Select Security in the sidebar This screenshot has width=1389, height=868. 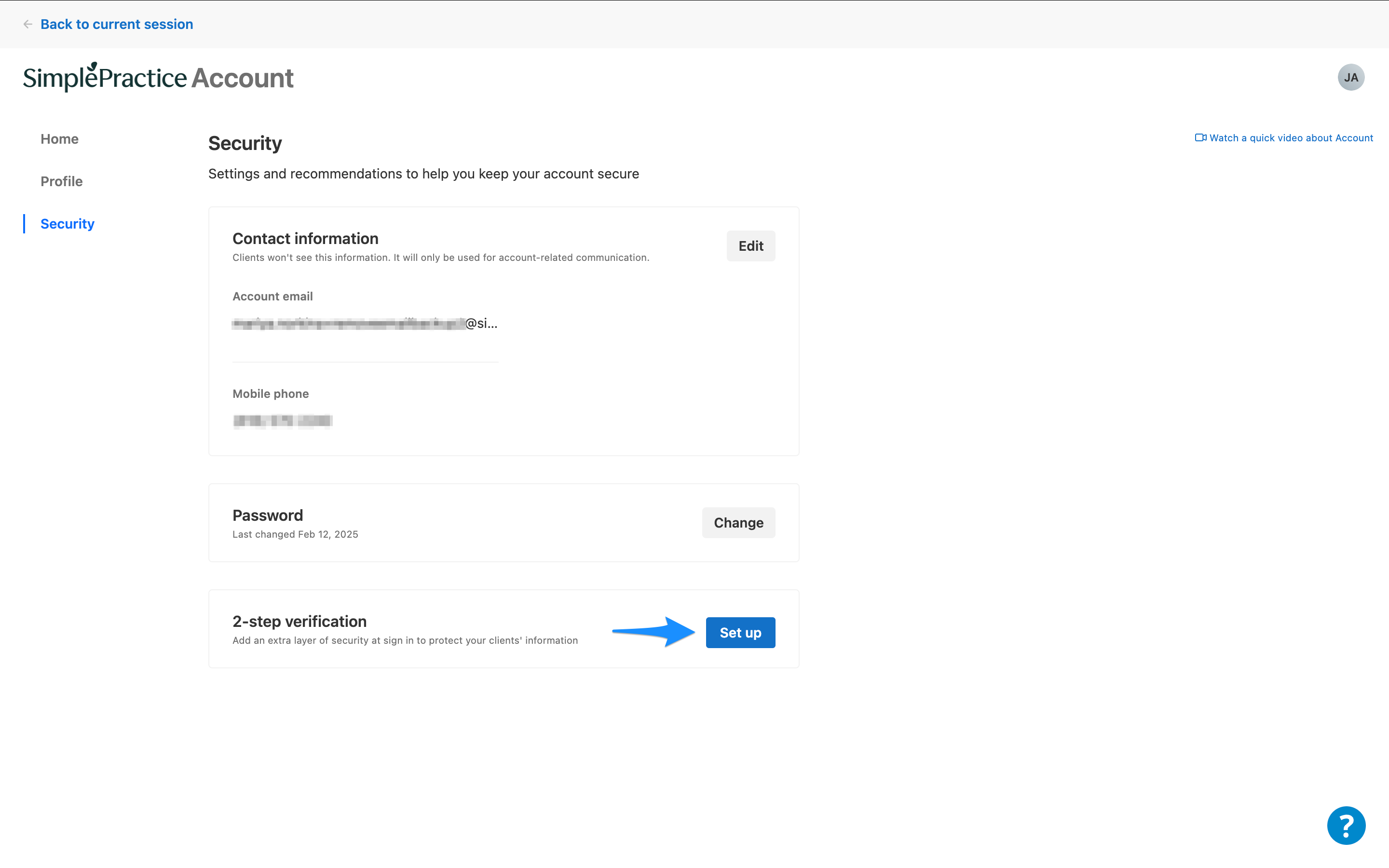click(67, 224)
